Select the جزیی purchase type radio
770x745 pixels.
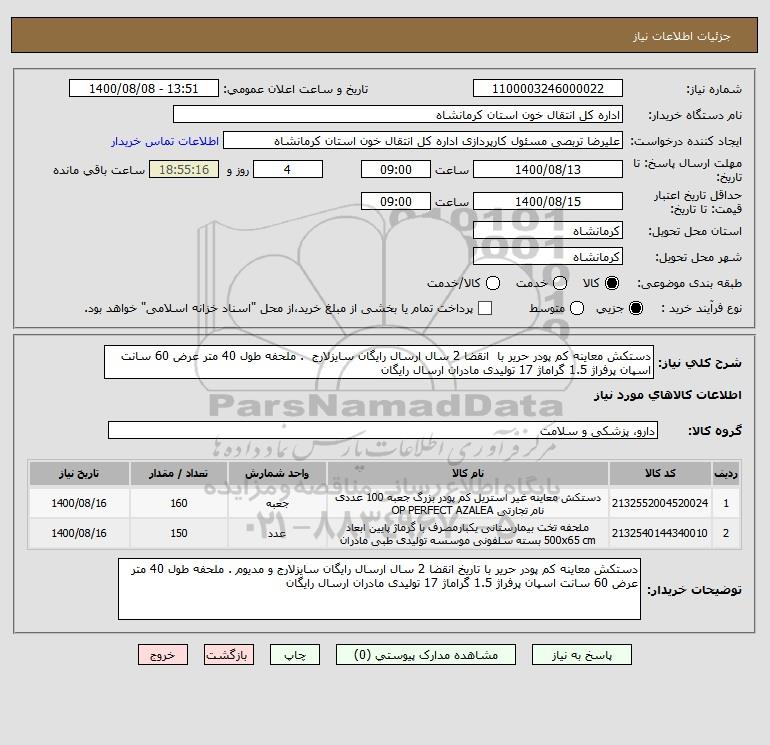(x=635, y=308)
